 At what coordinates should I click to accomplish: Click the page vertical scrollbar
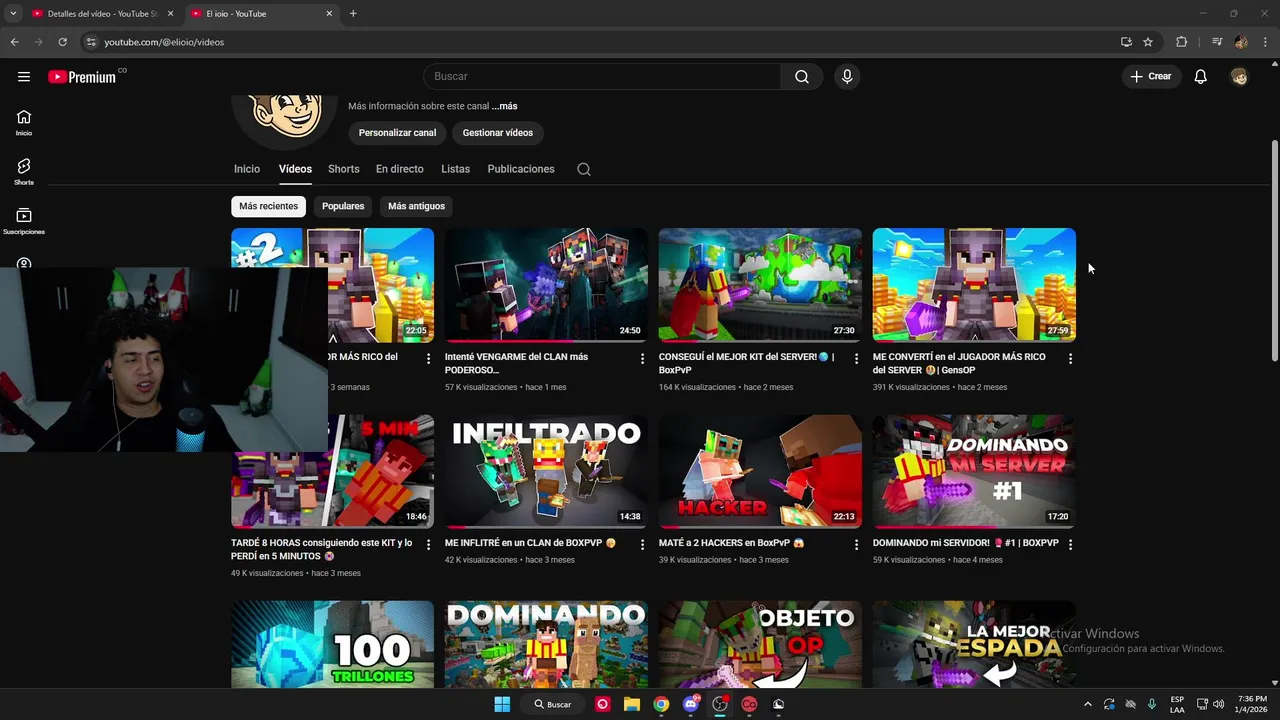1274,250
